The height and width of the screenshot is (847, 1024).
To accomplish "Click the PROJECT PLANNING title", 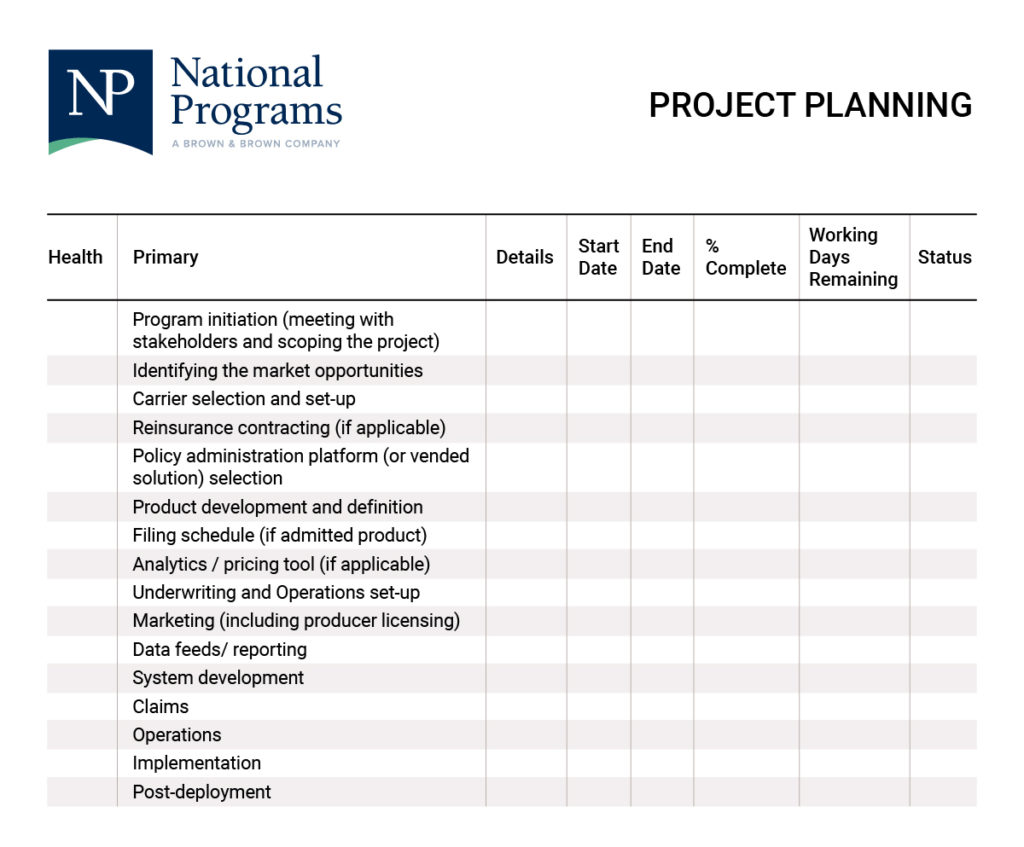I will [x=810, y=105].
